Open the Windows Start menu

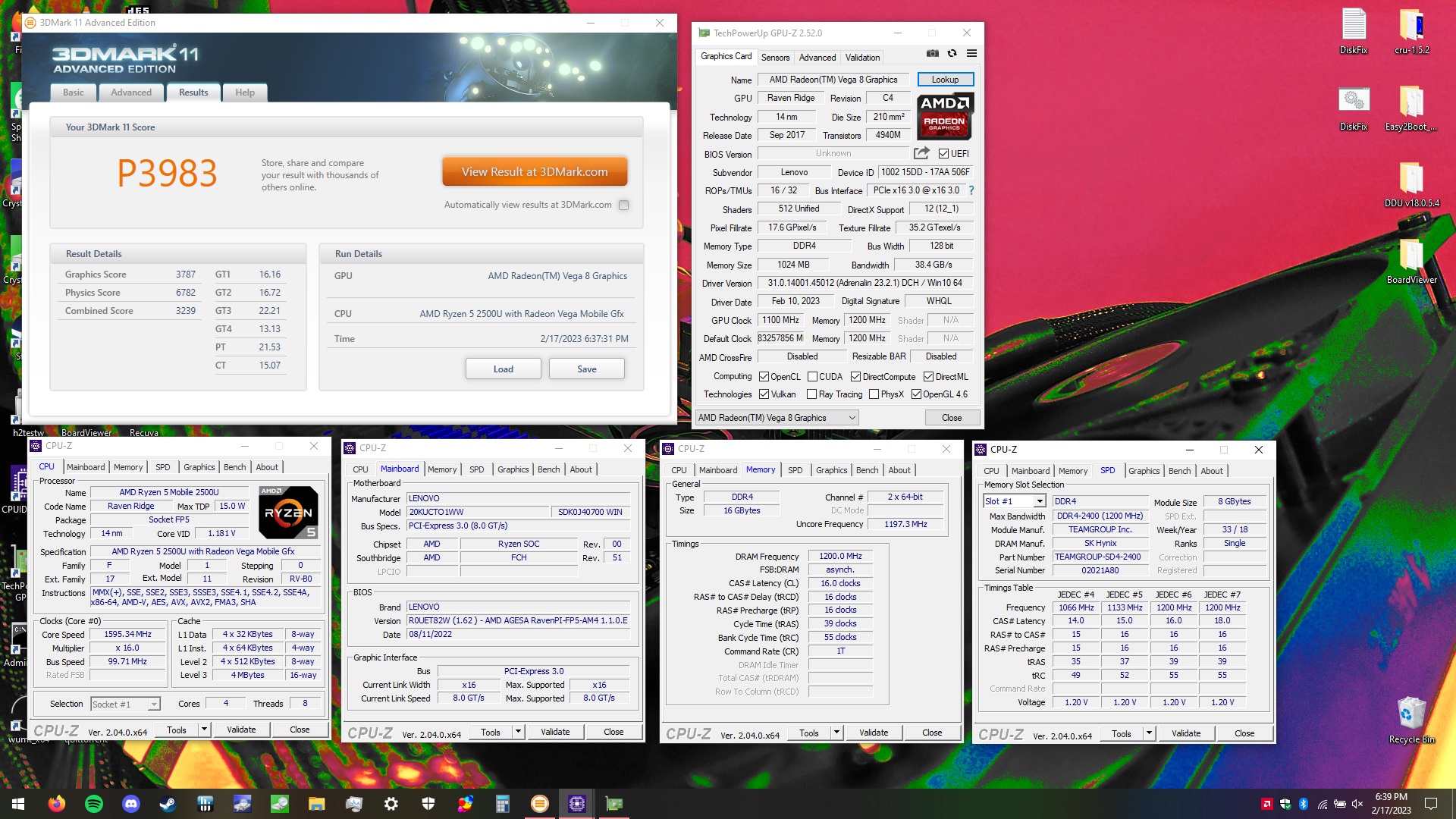point(18,804)
